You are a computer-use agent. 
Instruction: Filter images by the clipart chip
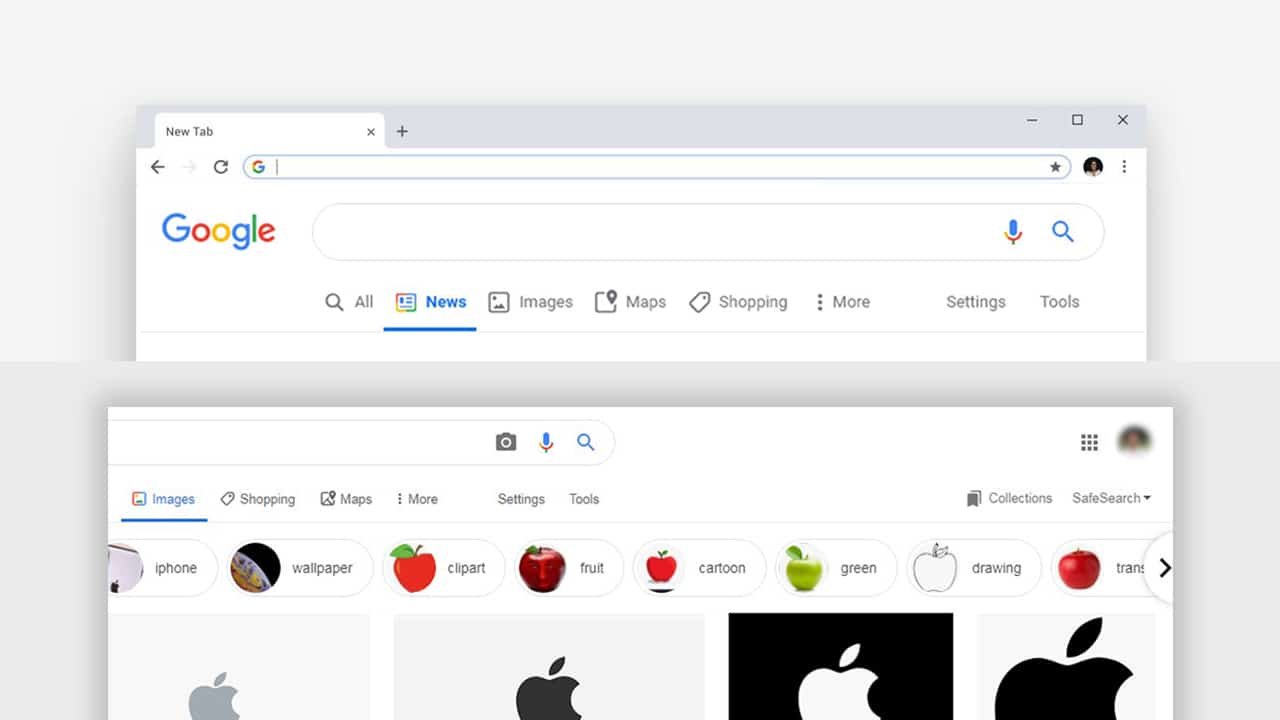tap(443, 568)
